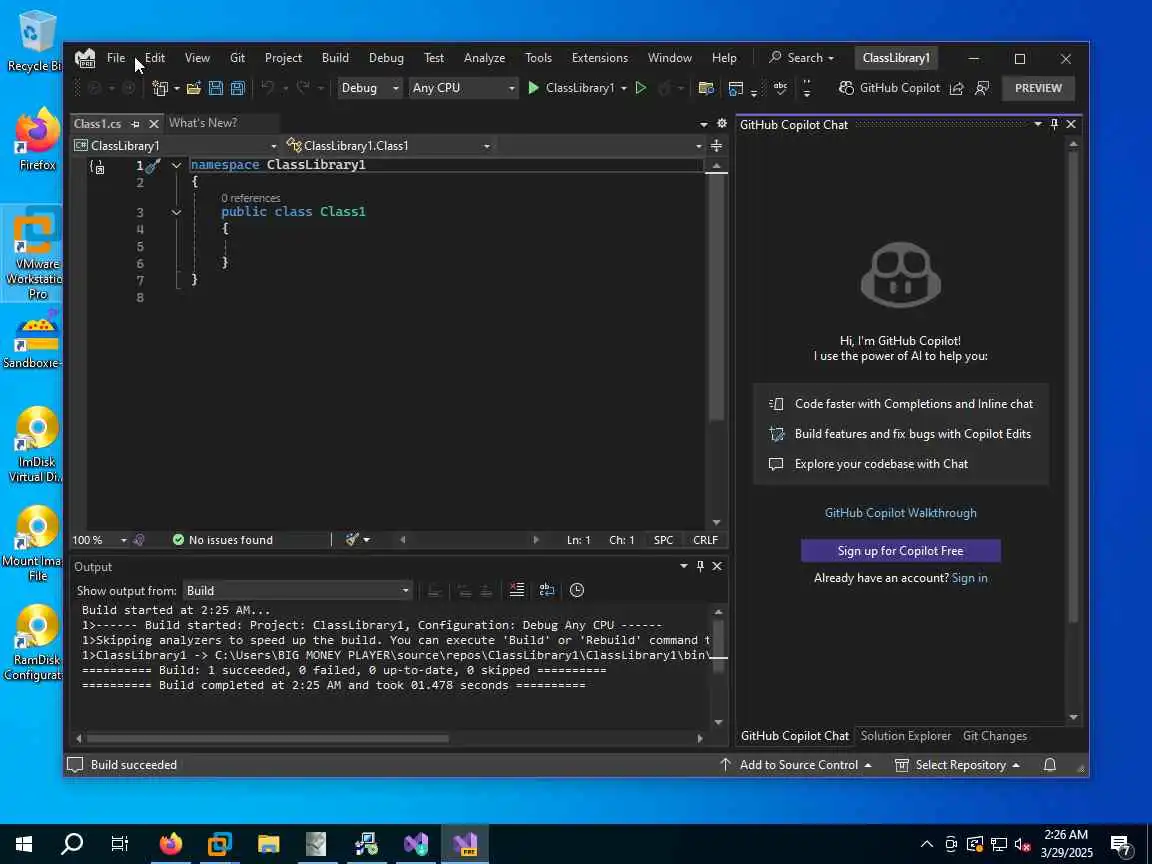The height and width of the screenshot is (864, 1152).
Task: Start without debugging using outlined play icon
Action: [641, 88]
